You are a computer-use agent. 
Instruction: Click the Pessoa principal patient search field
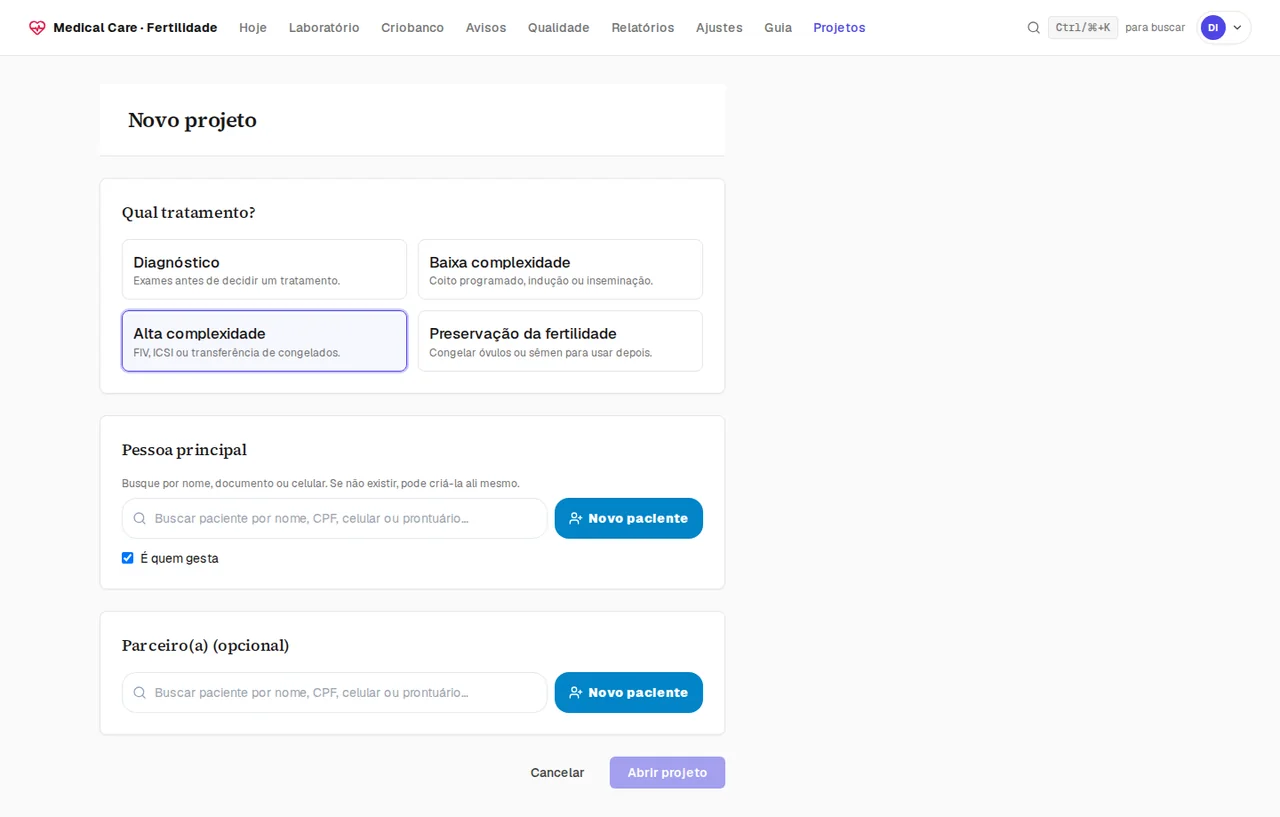click(334, 518)
